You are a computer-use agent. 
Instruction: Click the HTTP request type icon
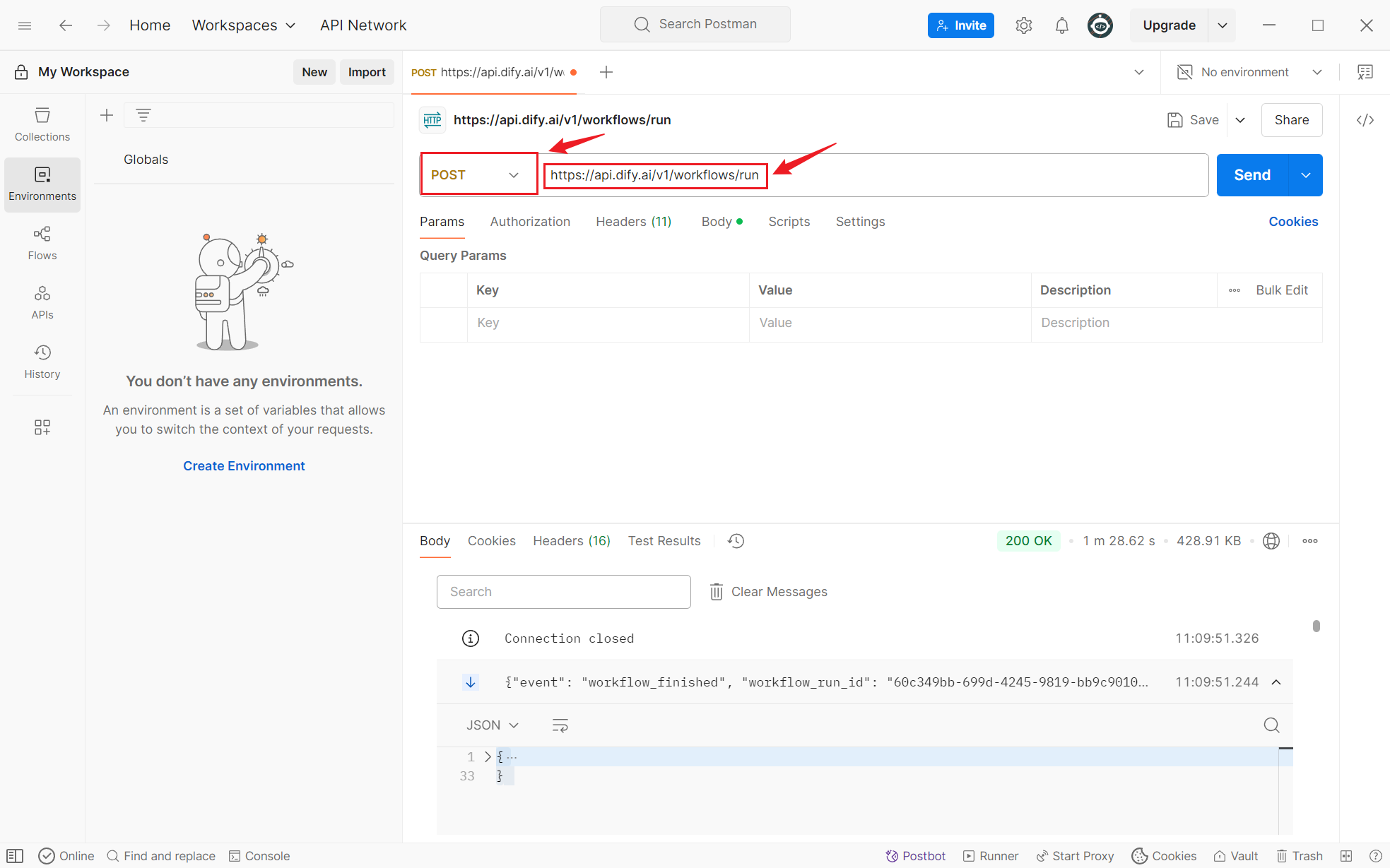[432, 120]
